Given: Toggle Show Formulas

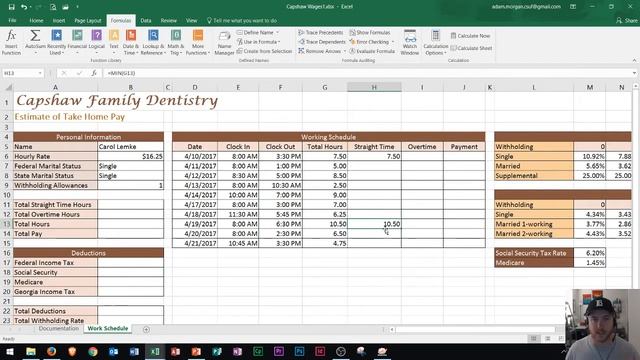Looking at the screenshot, I should (370, 32).
